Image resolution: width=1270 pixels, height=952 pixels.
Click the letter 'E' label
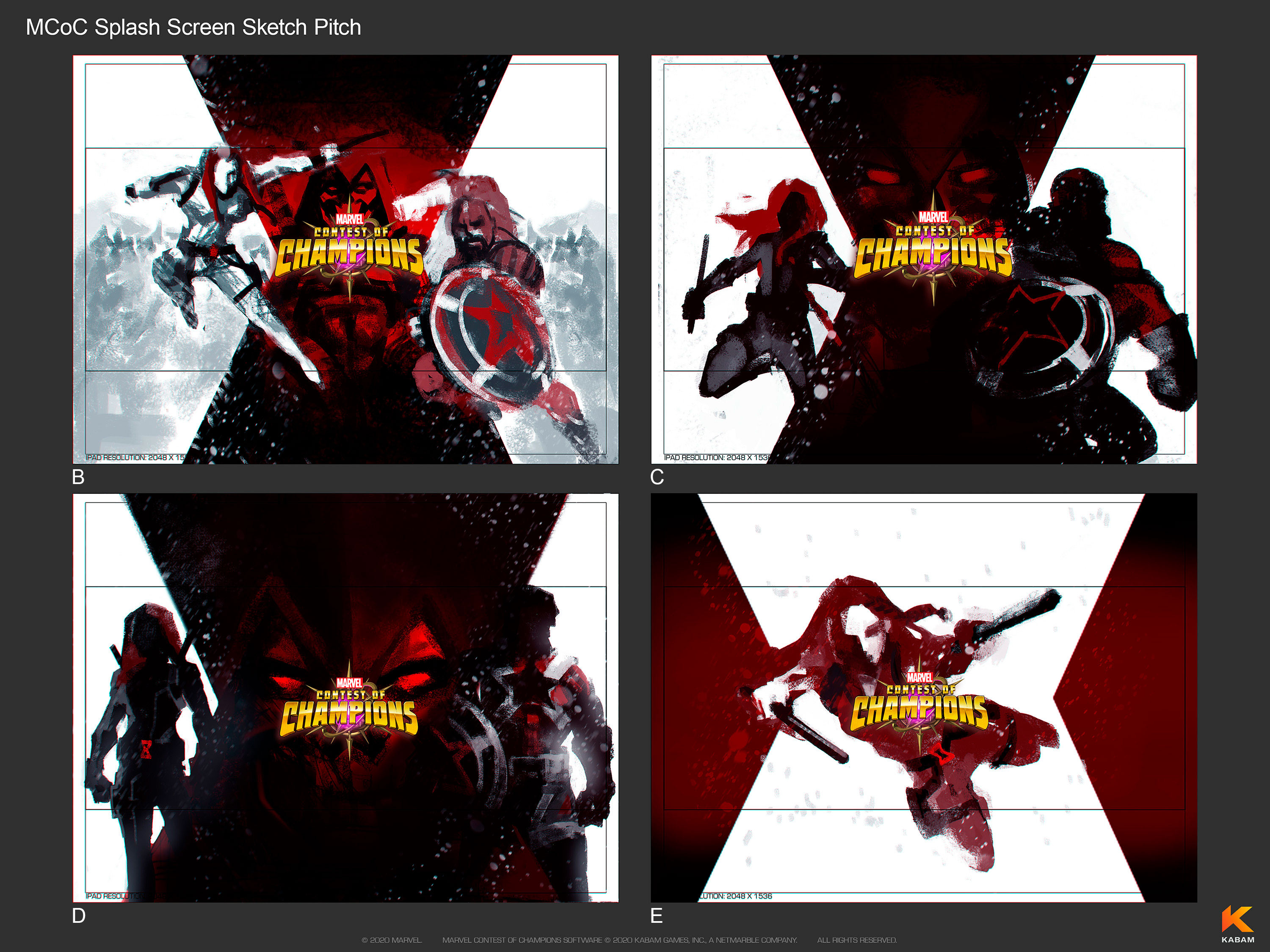[656, 915]
